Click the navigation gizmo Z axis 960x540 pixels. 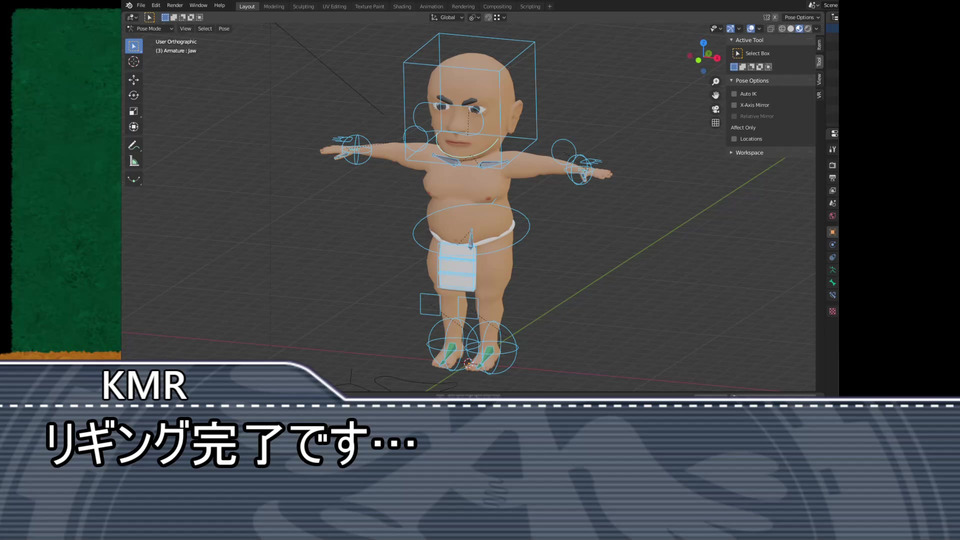pos(703,43)
